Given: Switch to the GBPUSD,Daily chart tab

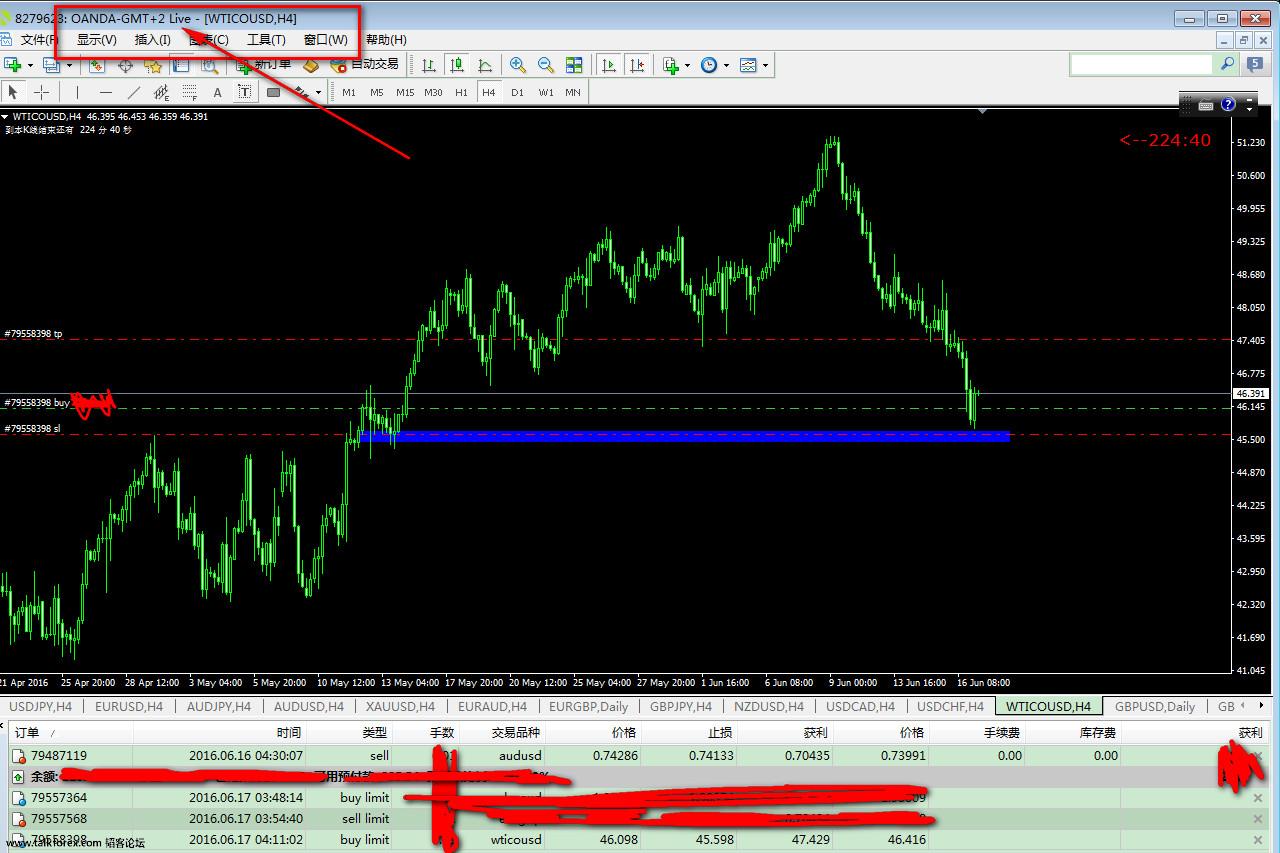Looking at the screenshot, I should (x=1155, y=706).
